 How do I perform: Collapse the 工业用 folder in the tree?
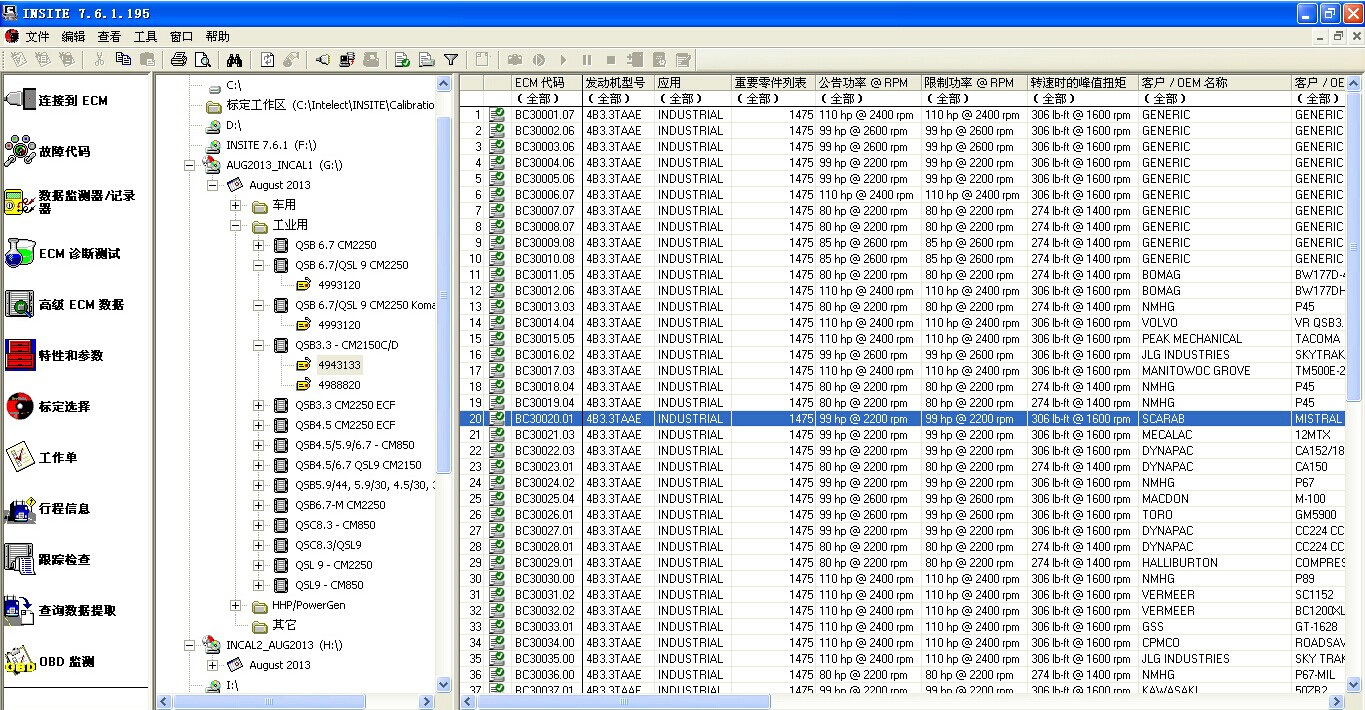tap(236, 225)
